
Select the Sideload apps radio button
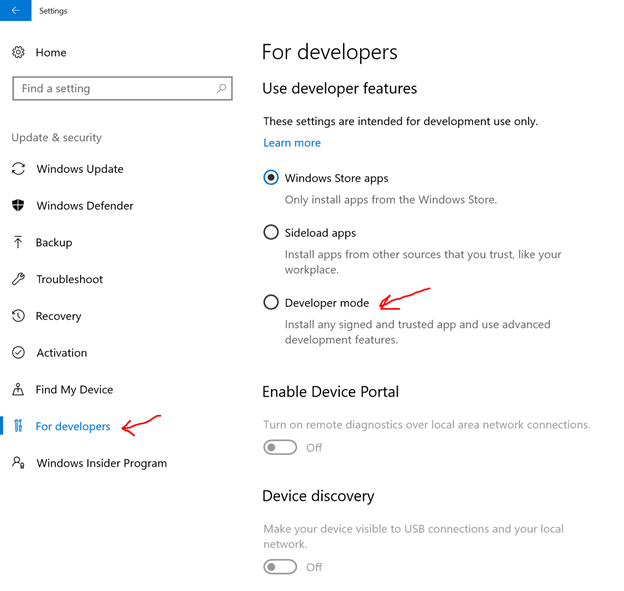(x=271, y=232)
